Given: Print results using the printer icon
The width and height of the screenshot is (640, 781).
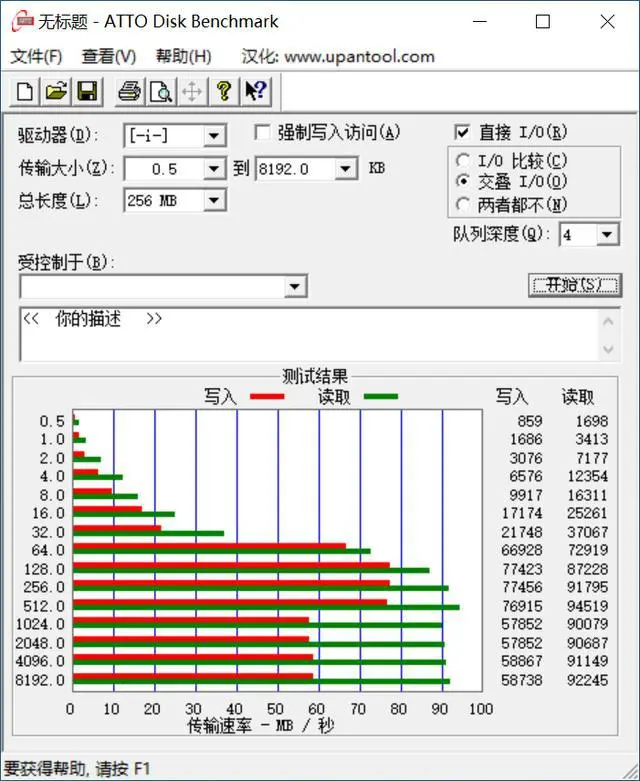Looking at the screenshot, I should point(129,92).
